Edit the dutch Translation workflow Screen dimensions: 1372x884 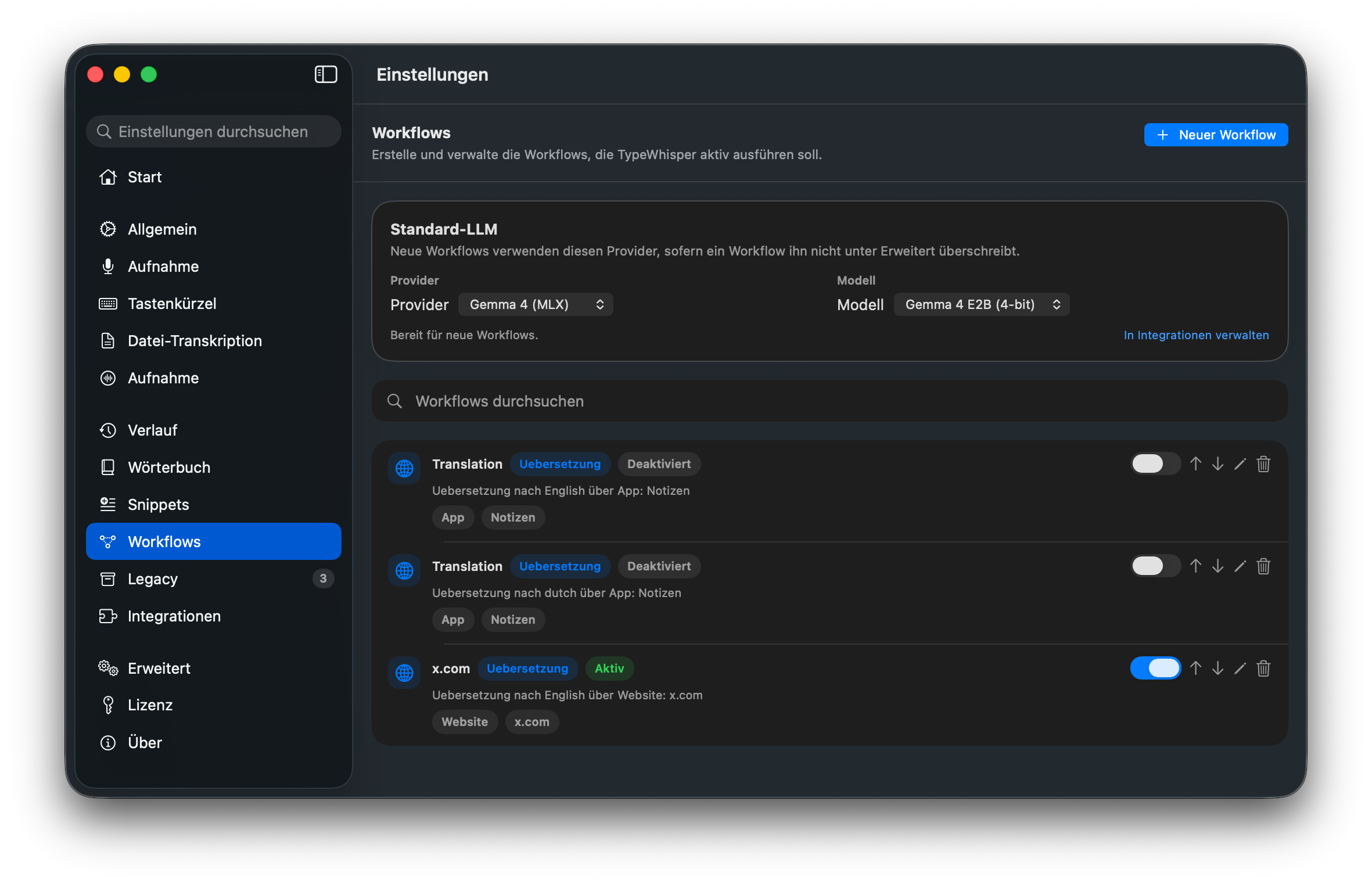pyautogui.click(x=1240, y=566)
